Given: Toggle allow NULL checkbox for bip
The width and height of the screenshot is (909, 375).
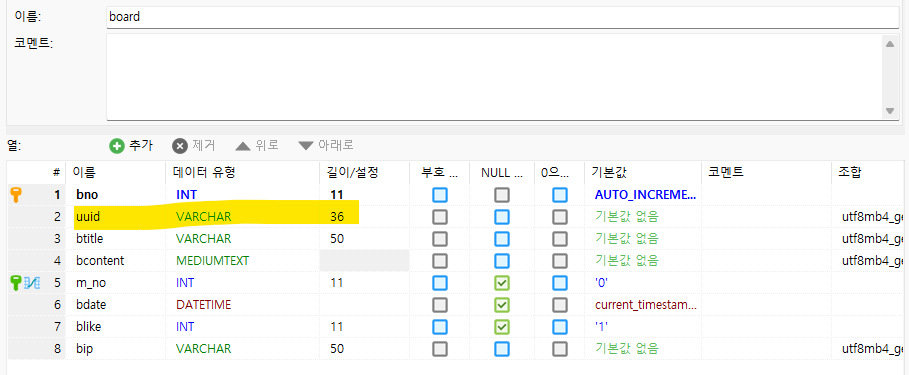Looking at the screenshot, I should pos(502,349).
